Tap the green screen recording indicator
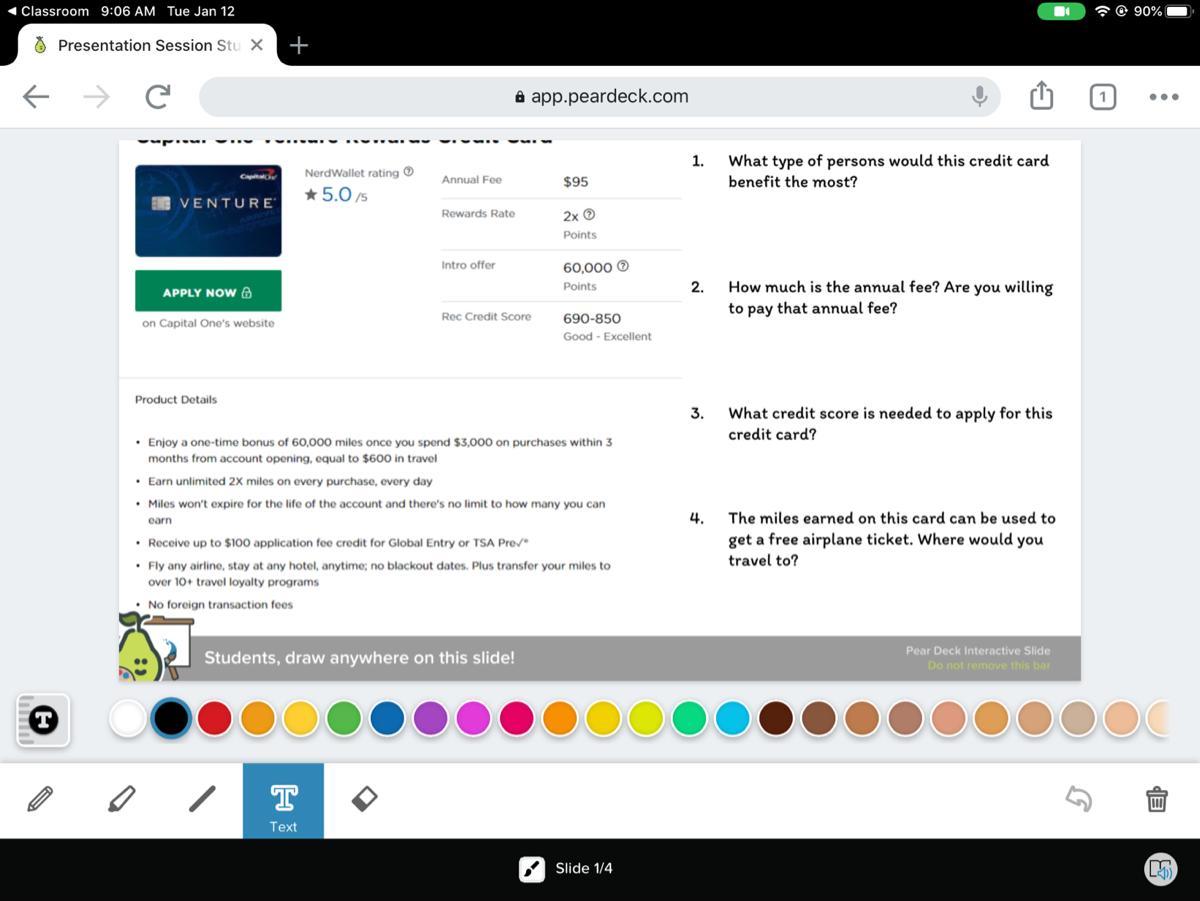Viewport: 1200px width, 901px height. click(1061, 11)
